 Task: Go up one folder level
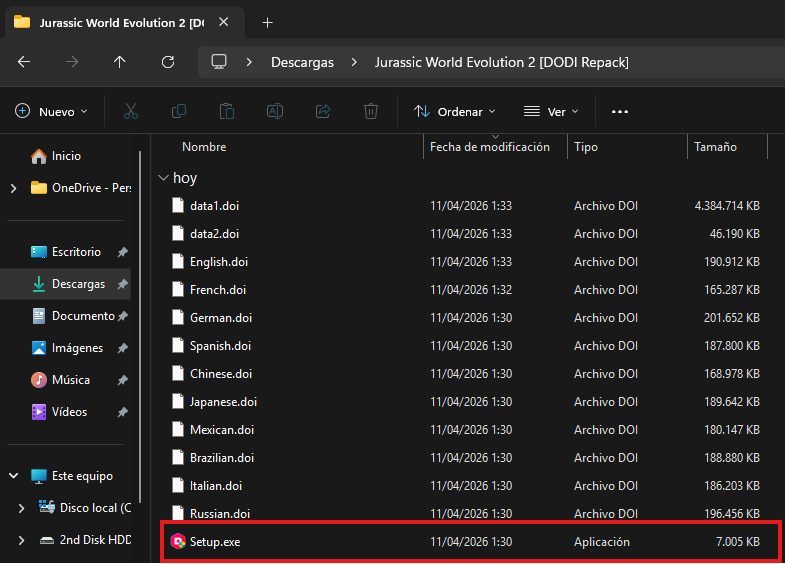119,62
